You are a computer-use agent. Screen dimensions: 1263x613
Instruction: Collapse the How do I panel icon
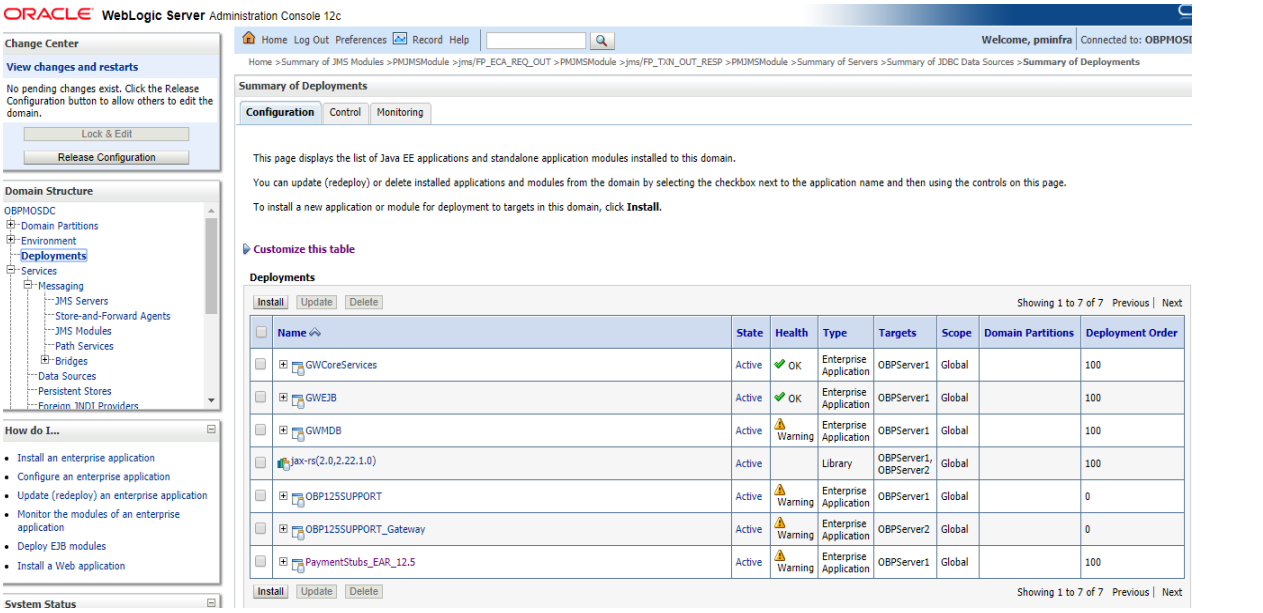[x=211, y=429]
